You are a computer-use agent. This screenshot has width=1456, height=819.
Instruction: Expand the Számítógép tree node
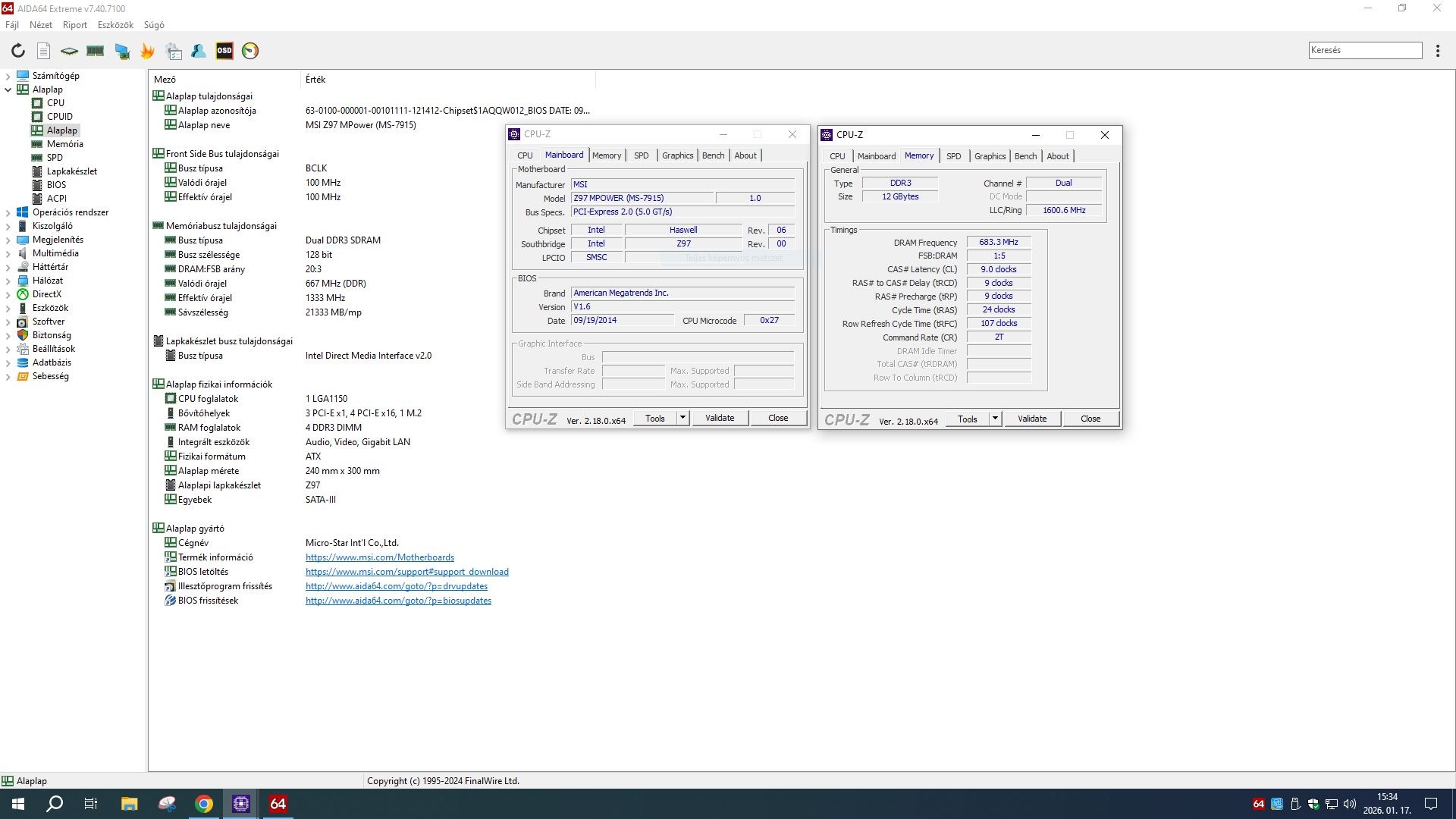(x=8, y=76)
